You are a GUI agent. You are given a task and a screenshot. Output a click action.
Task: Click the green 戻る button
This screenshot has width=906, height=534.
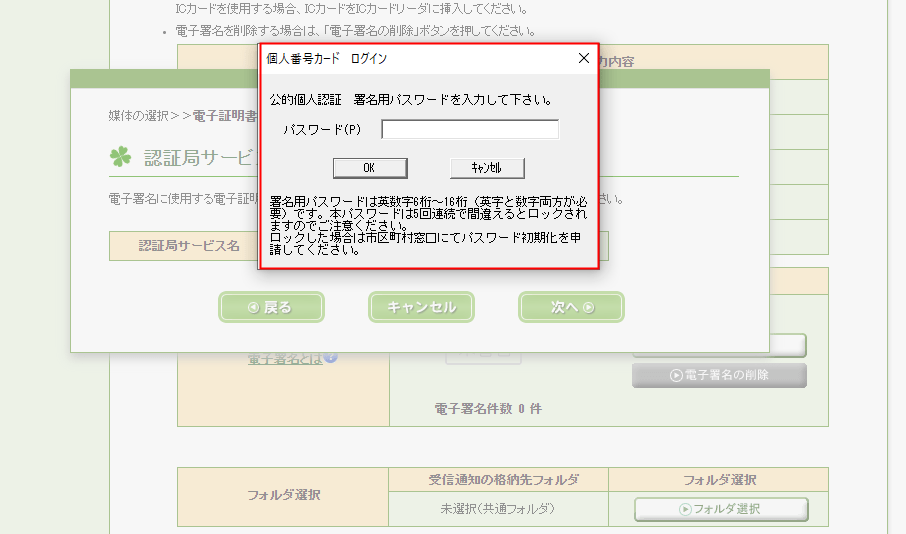pyautogui.click(x=271, y=308)
